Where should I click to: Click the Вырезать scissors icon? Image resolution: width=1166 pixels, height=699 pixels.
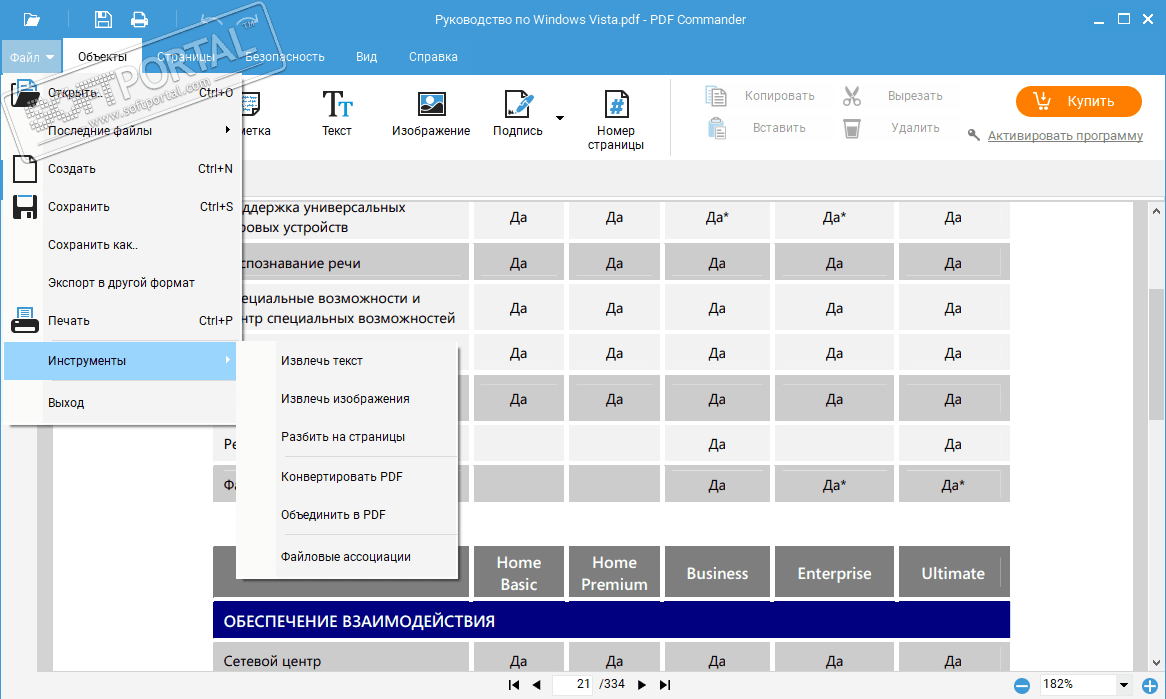tap(852, 96)
